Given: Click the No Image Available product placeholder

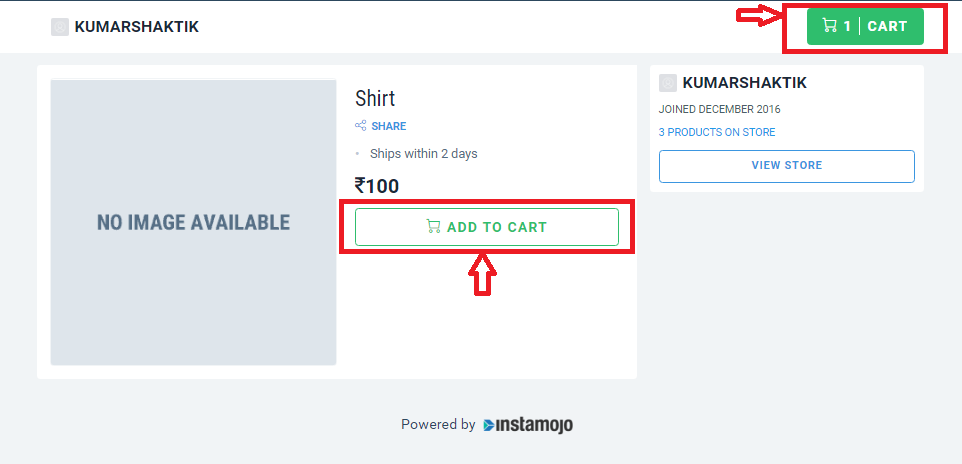Looking at the screenshot, I should click(x=193, y=222).
